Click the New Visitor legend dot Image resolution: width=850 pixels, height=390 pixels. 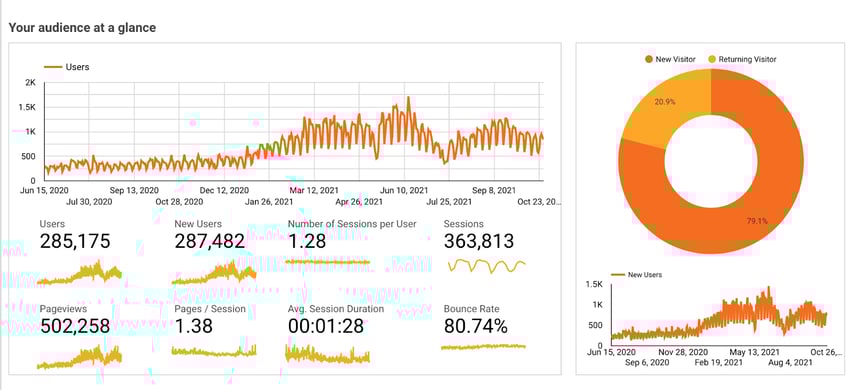coord(648,59)
